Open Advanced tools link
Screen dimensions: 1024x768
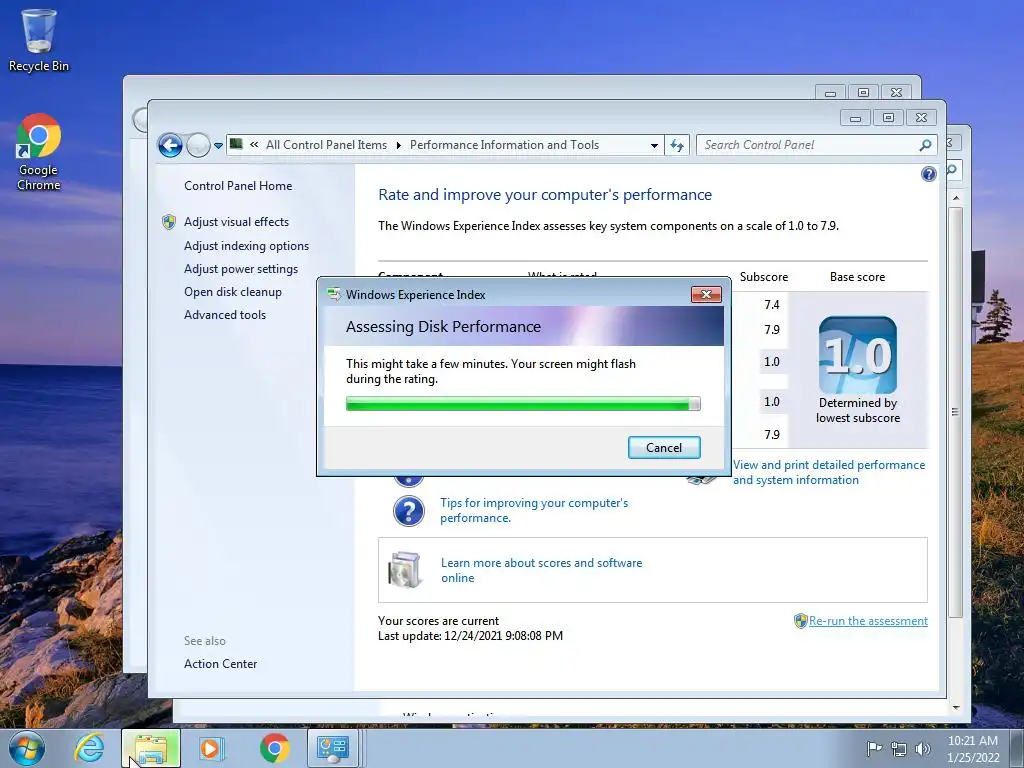click(x=225, y=315)
